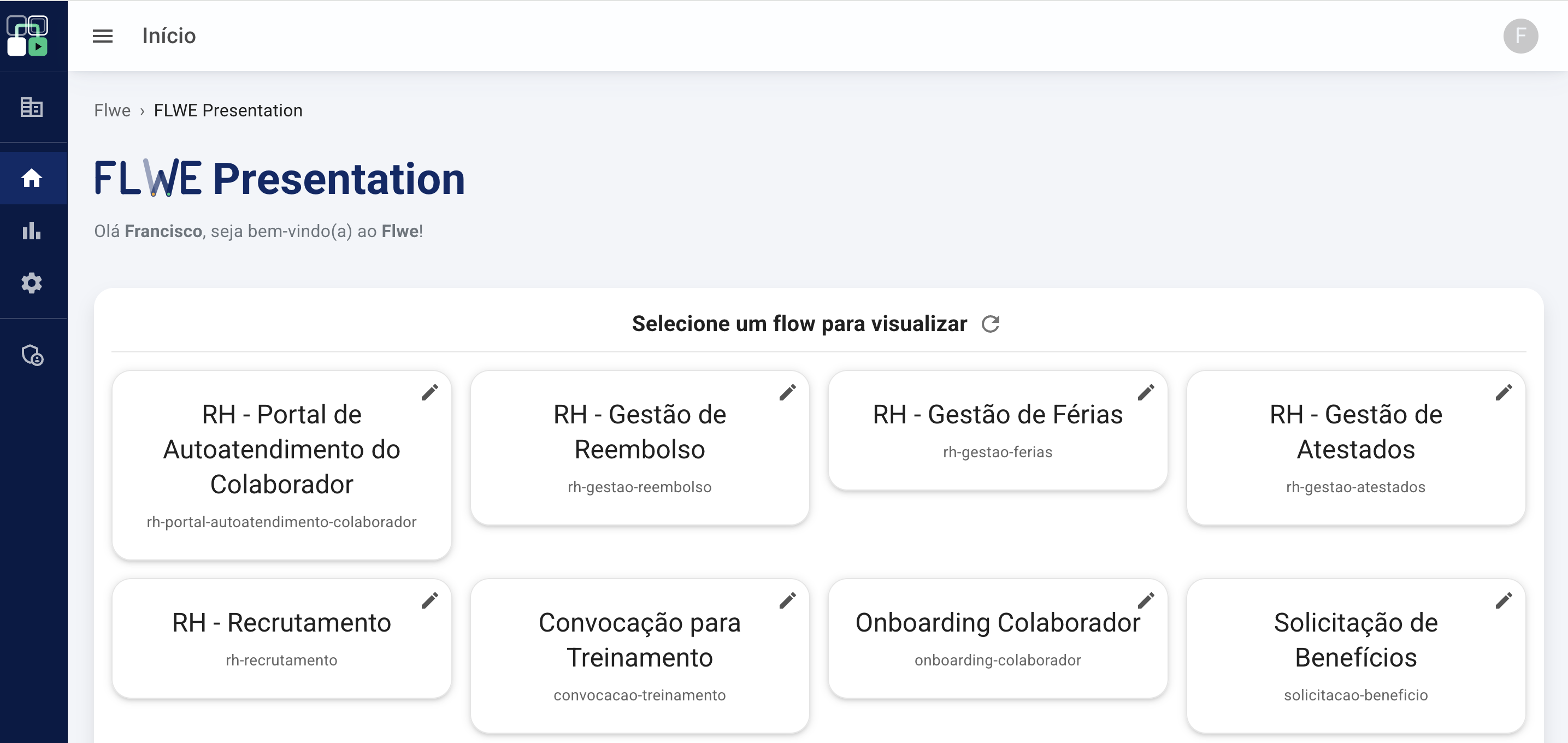Viewport: 1568px width, 743px height.
Task: Click the rh-gestao-ferias slug text
Action: coord(998,452)
